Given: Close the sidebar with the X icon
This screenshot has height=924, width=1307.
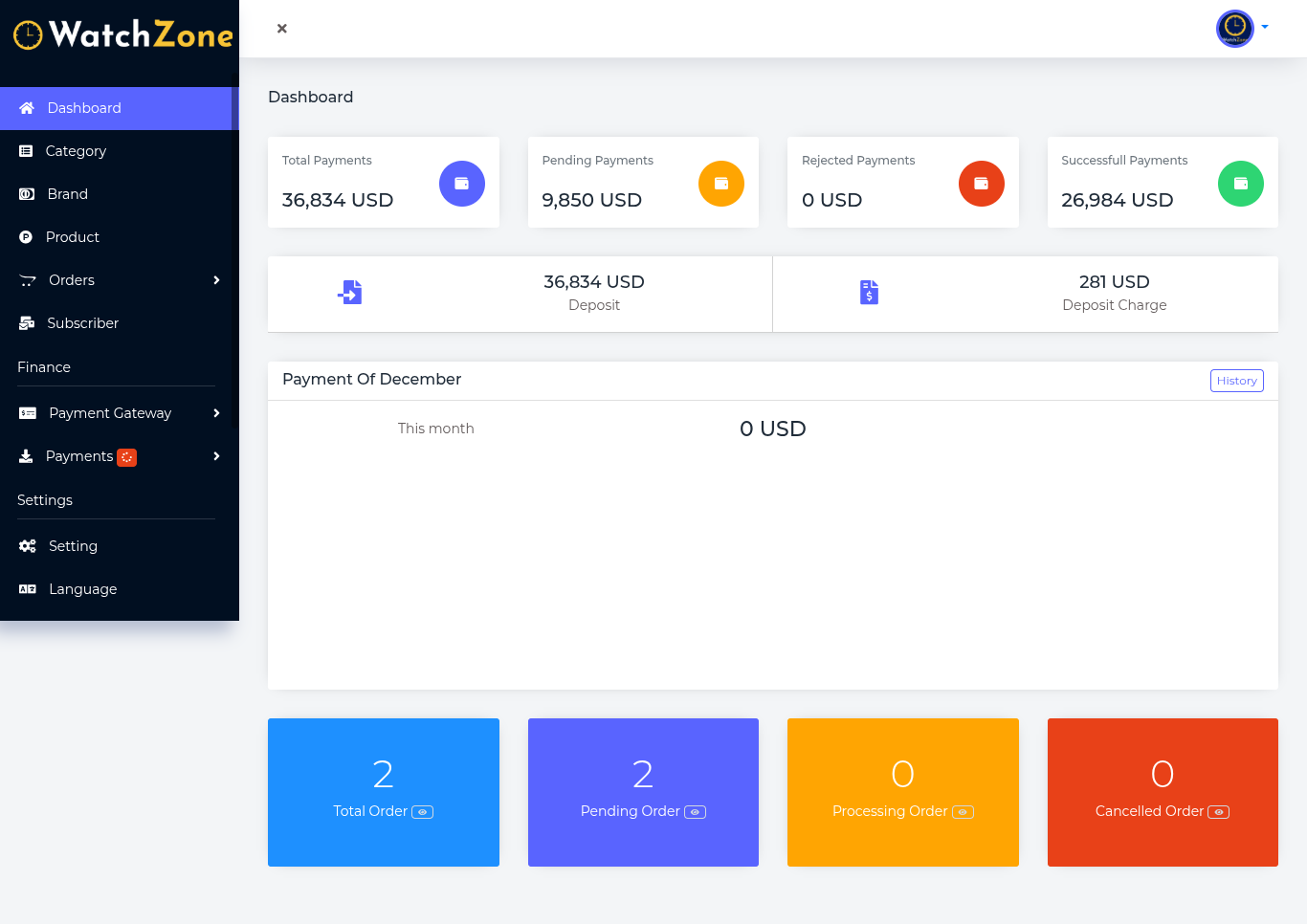Looking at the screenshot, I should [x=282, y=29].
